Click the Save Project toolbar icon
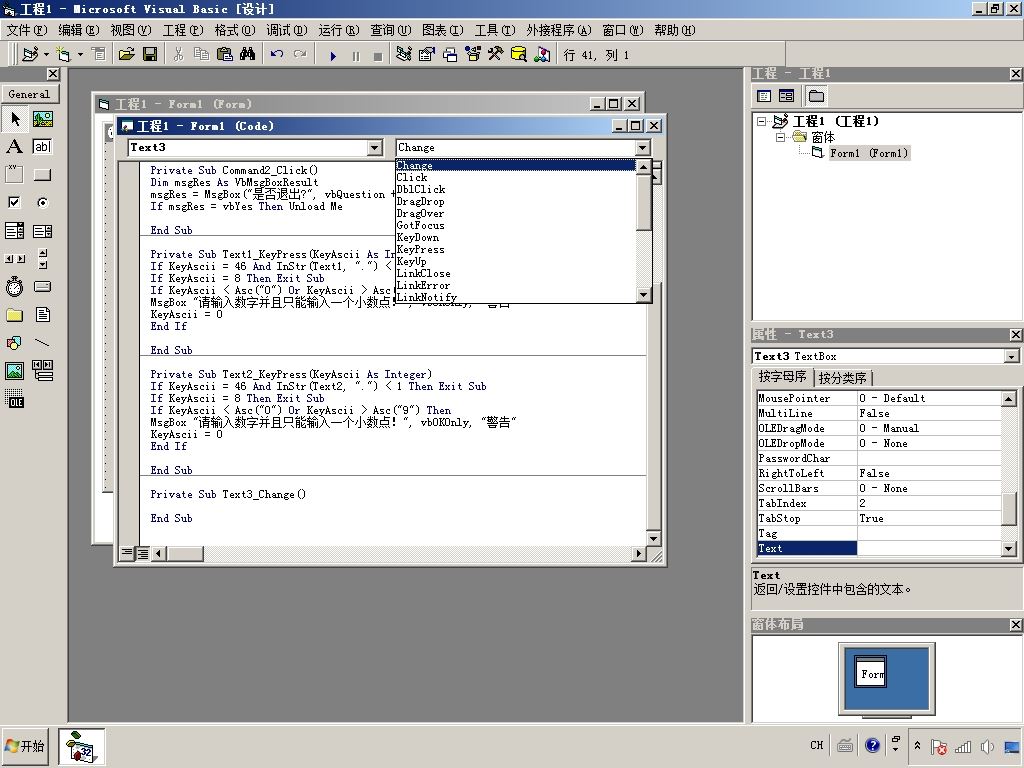 (150, 55)
